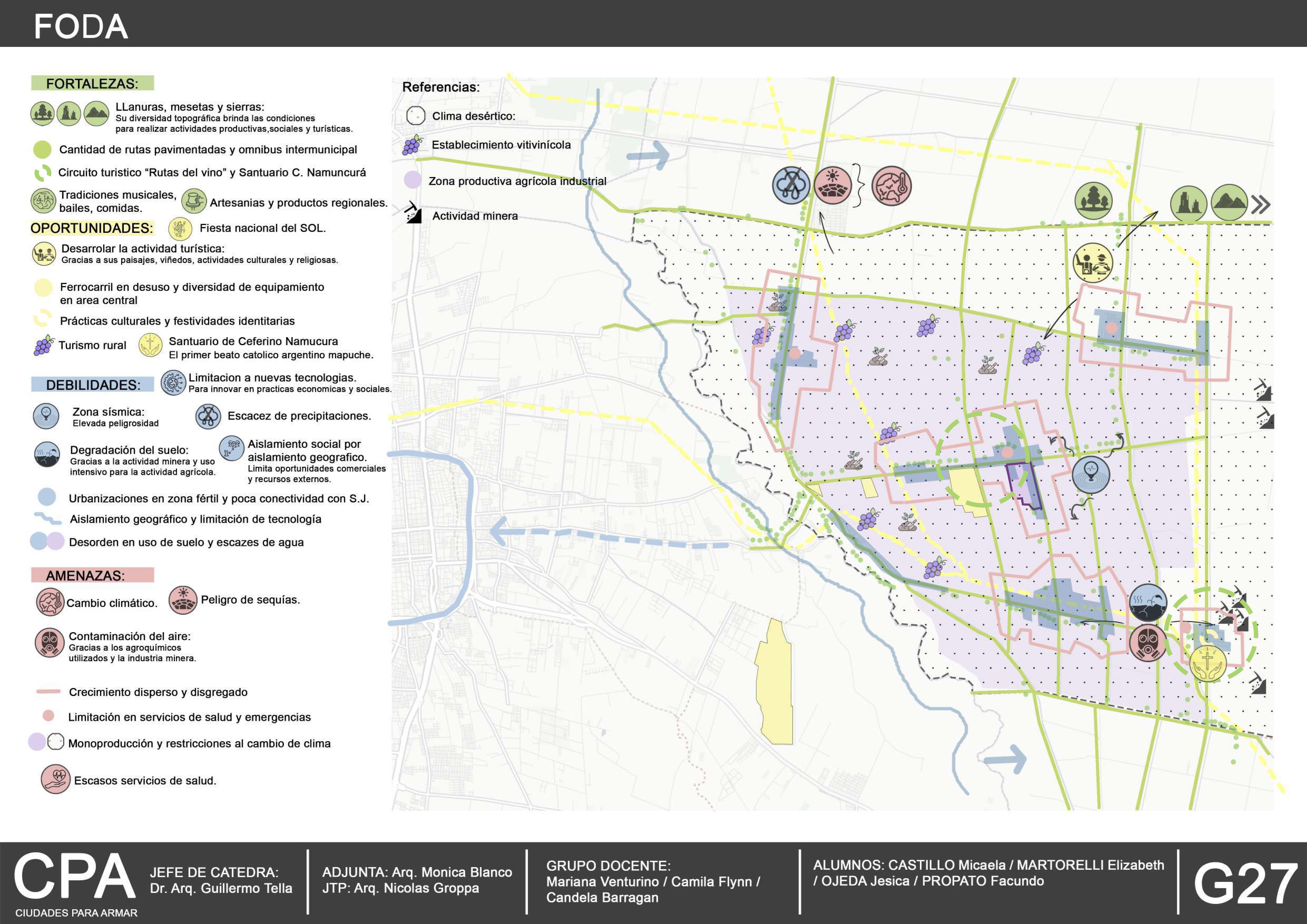The height and width of the screenshot is (924, 1307).
Task: Select the Fiesta nacional del SOL icon
Action: tap(180, 229)
